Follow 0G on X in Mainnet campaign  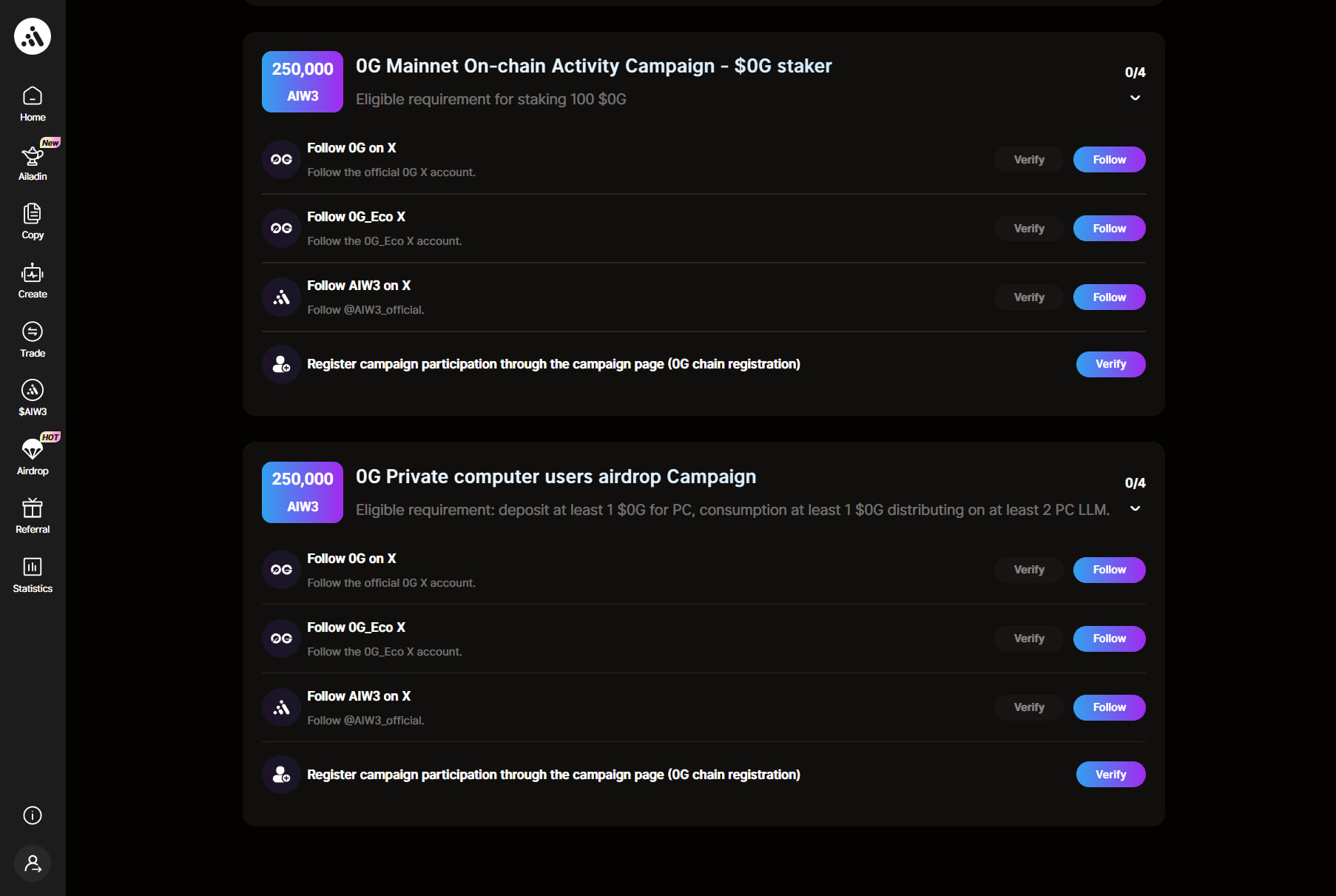click(1109, 160)
